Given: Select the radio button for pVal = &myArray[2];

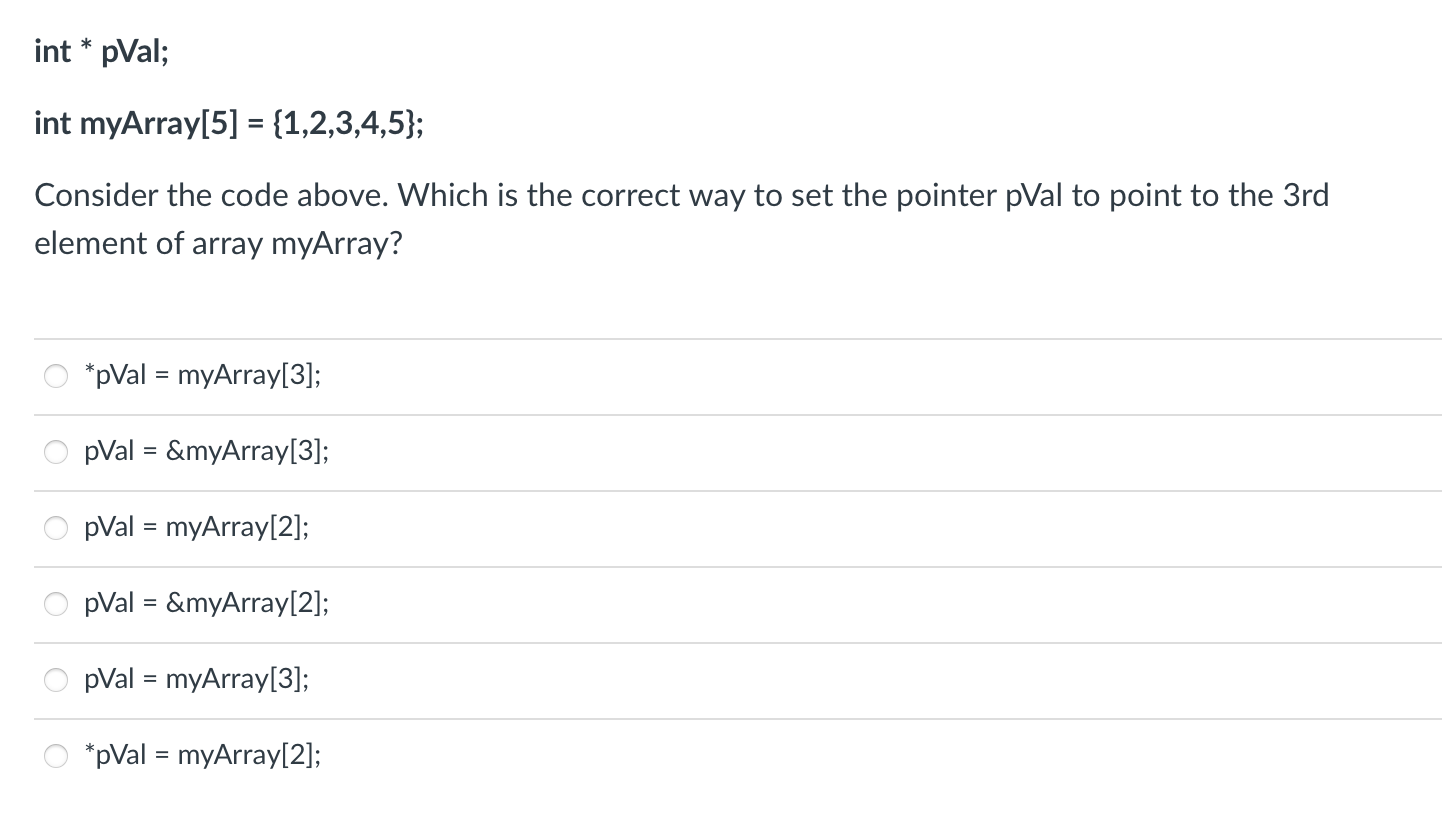Looking at the screenshot, I should [x=56, y=604].
